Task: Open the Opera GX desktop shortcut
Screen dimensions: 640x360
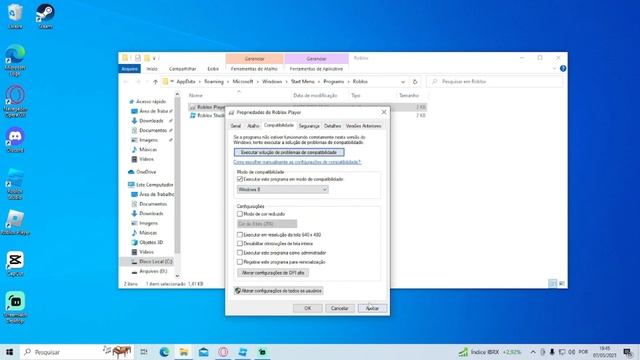Action: click(x=15, y=101)
